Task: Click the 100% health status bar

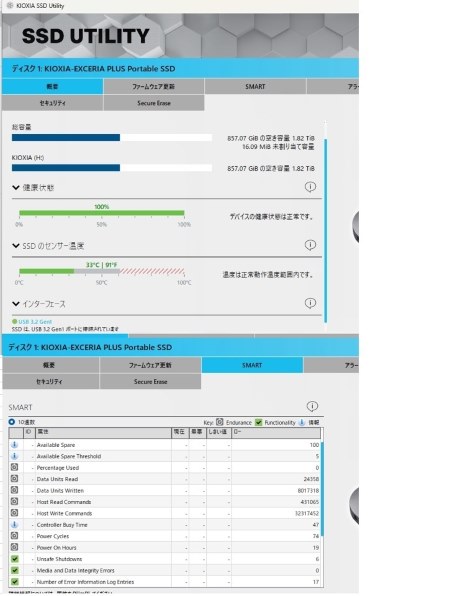Action: point(102,213)
